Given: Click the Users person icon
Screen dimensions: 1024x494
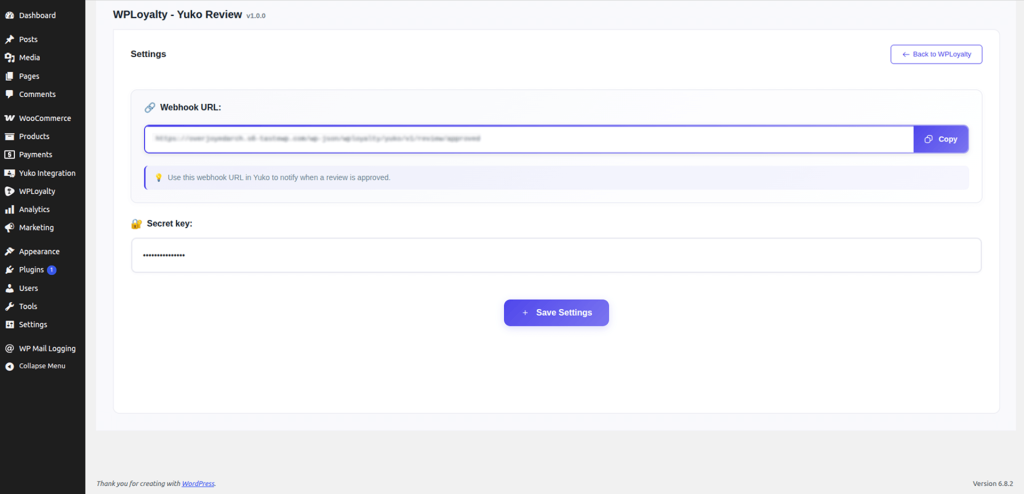Looking at the screenshot, I should click(x=9, y=288).
